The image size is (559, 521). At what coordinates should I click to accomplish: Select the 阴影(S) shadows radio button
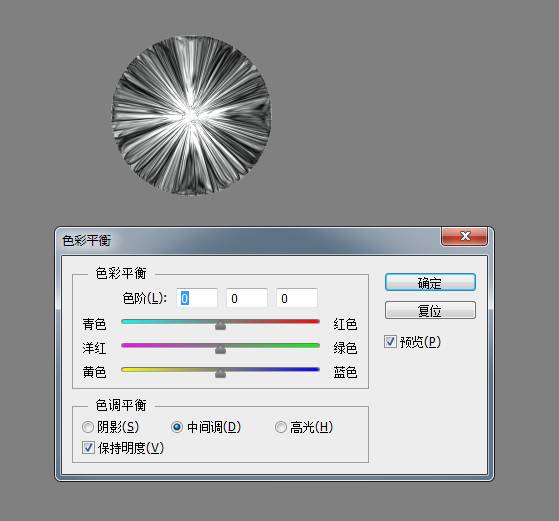pos(88,426)
